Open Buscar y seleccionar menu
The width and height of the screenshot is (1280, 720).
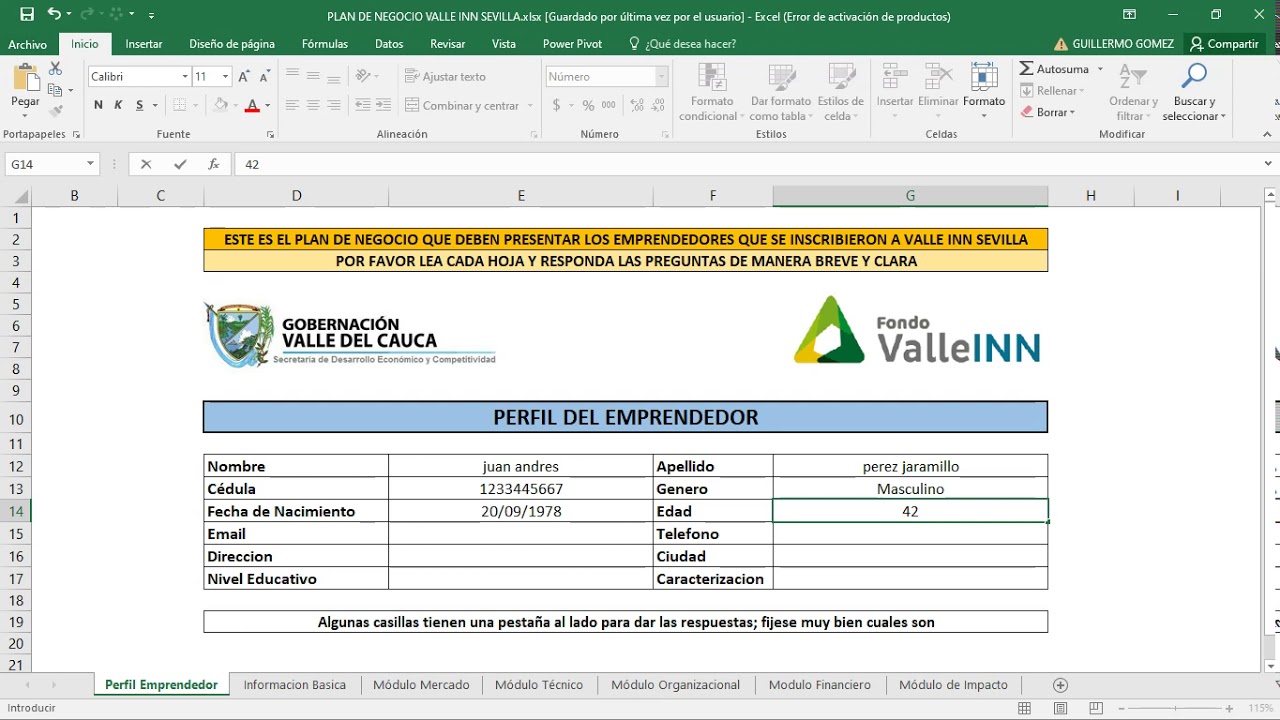coord(1194,93)
